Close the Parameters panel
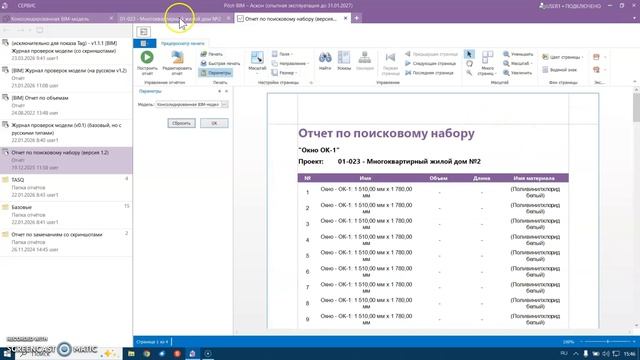This screenshot has width=640, height=360. coord(227,91)
